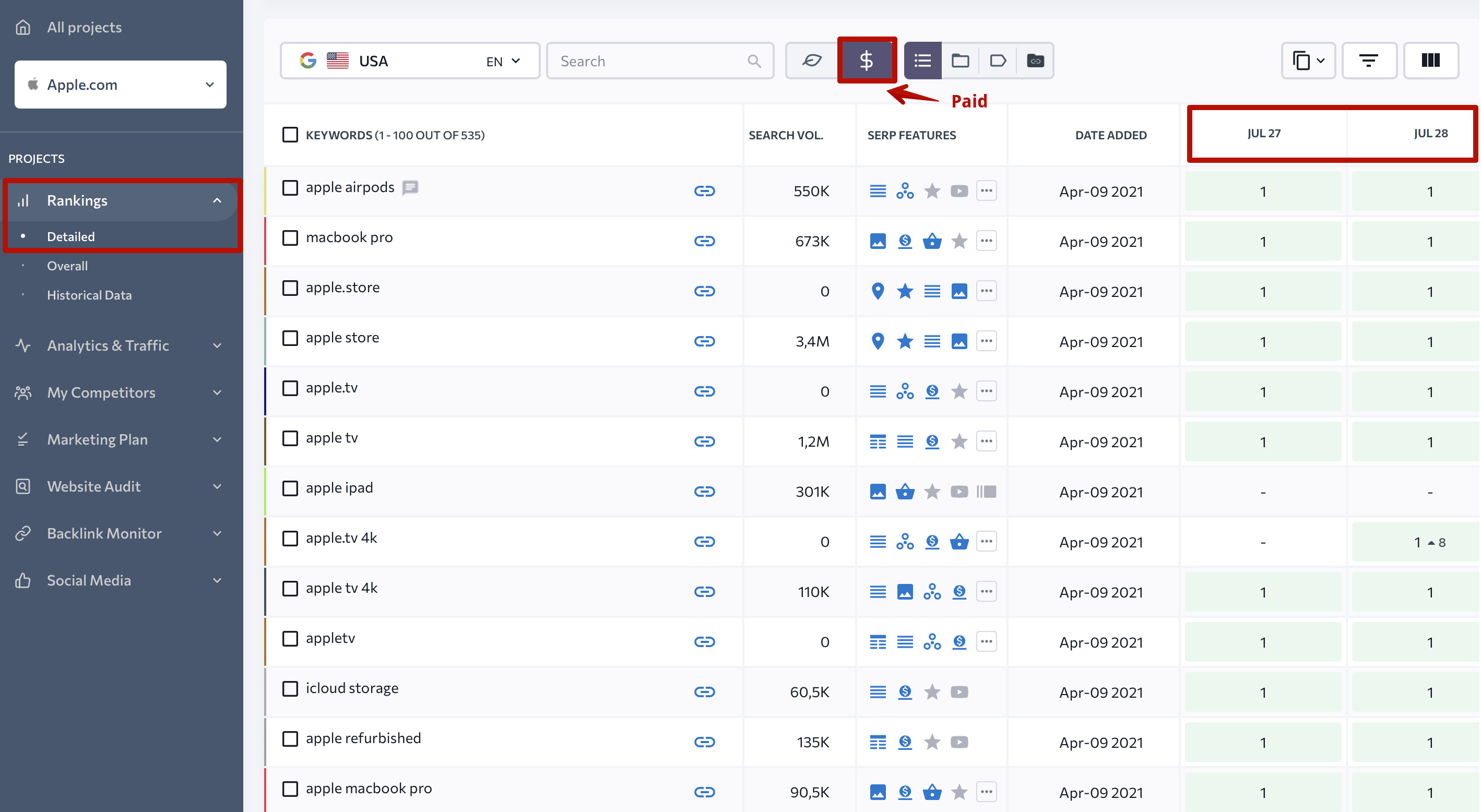The image size is (1481, 812).
Task: Click the shopping basket SERP icon for macbook pro
Action: 932,241
